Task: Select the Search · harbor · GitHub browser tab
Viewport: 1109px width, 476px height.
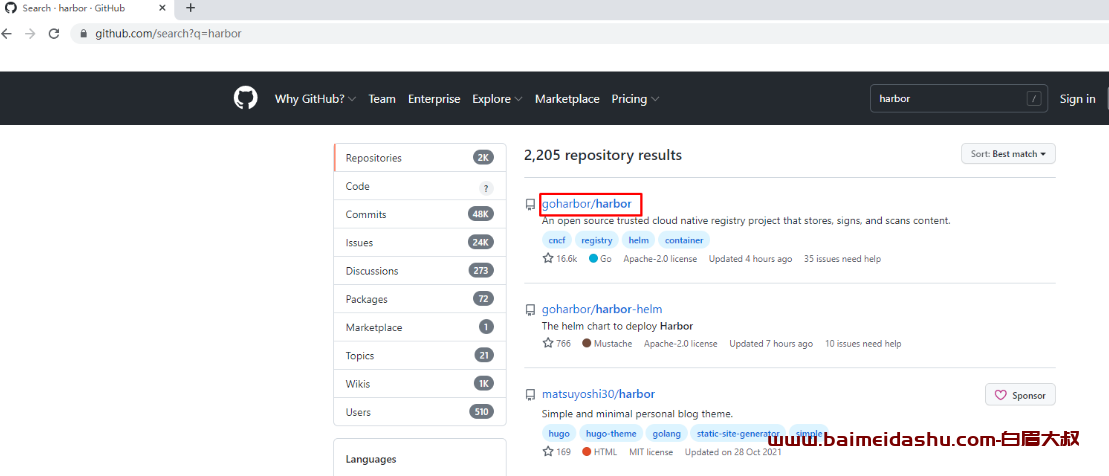Action: click(85, 8)
